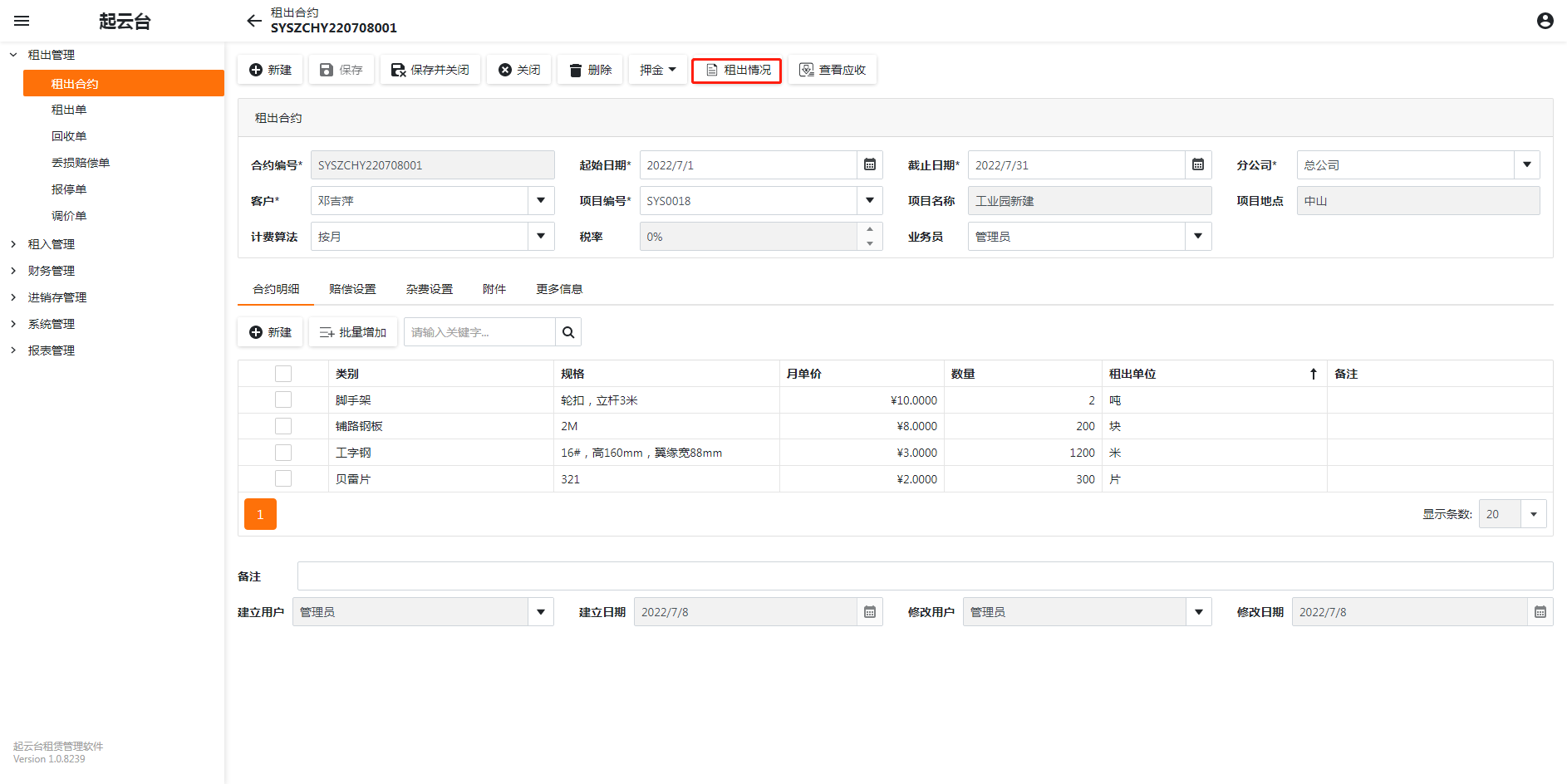Open calendar icon for 建立日期

(870, 612)
